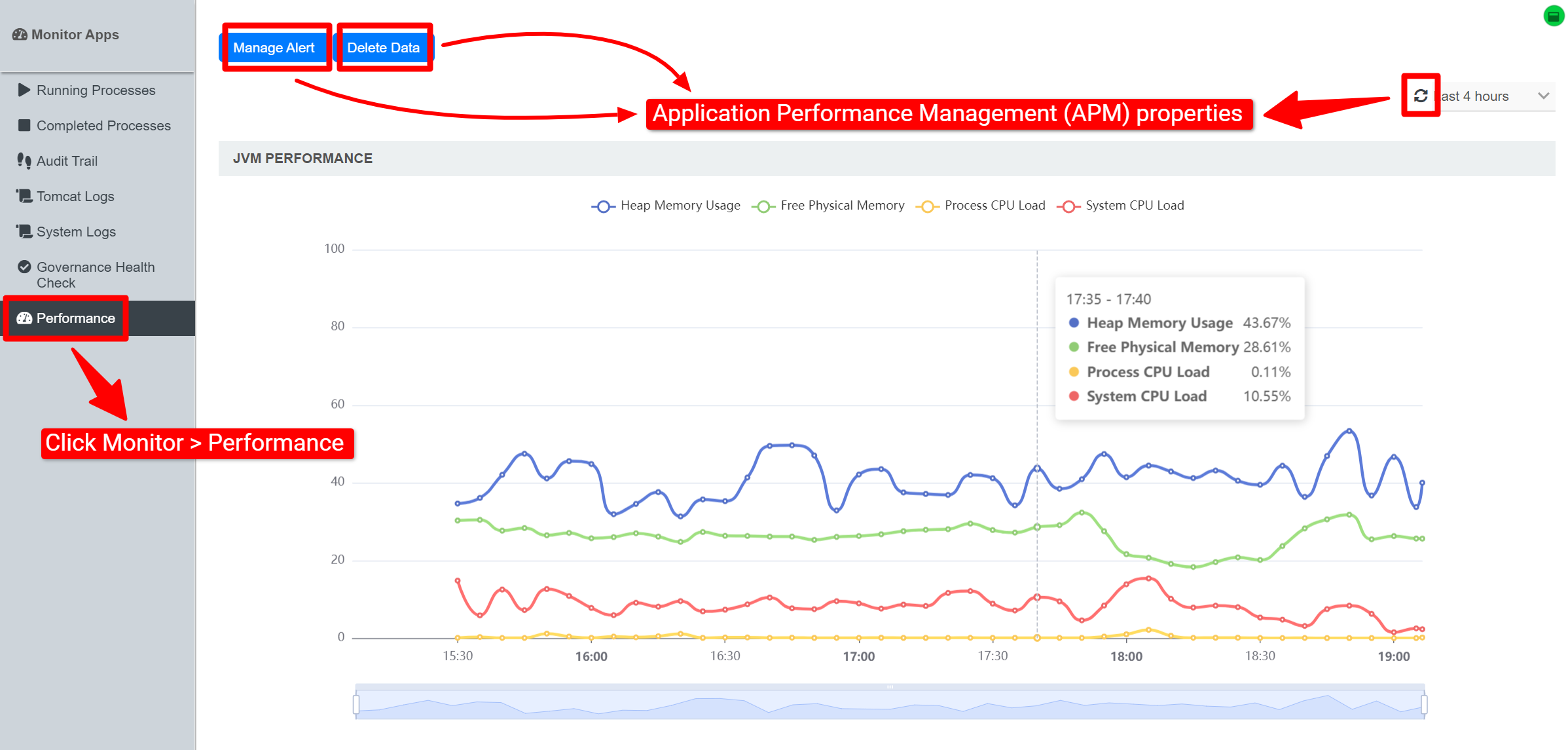Screen dimensions: 1568x750
Task: Toggle Free Physical Memory legend series
Action: coord(828,206)
